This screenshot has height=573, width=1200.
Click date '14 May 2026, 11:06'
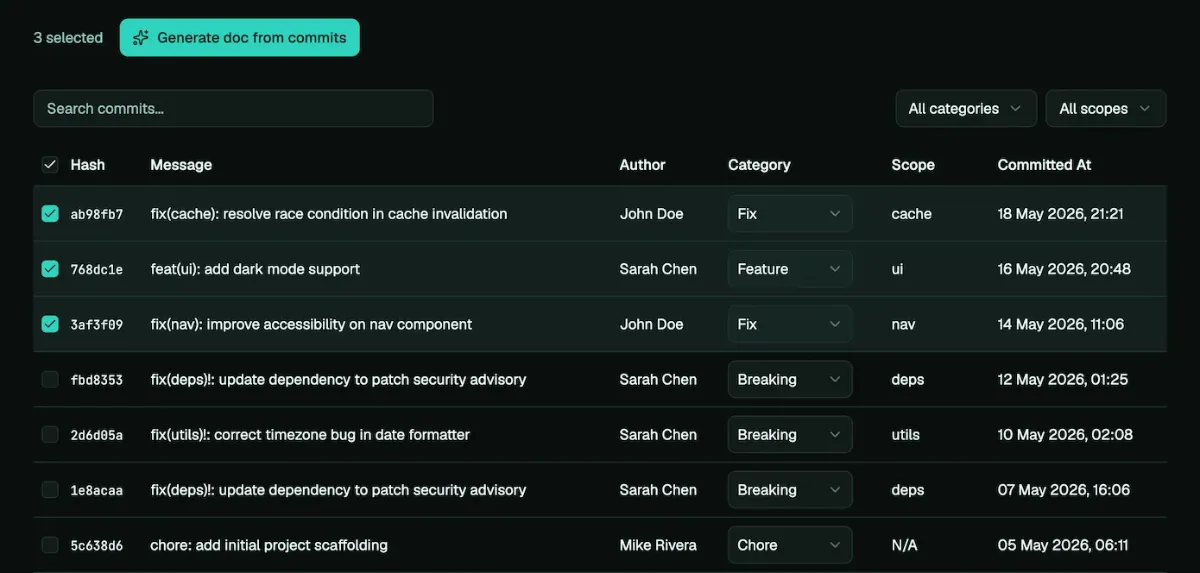[1061, 324]
